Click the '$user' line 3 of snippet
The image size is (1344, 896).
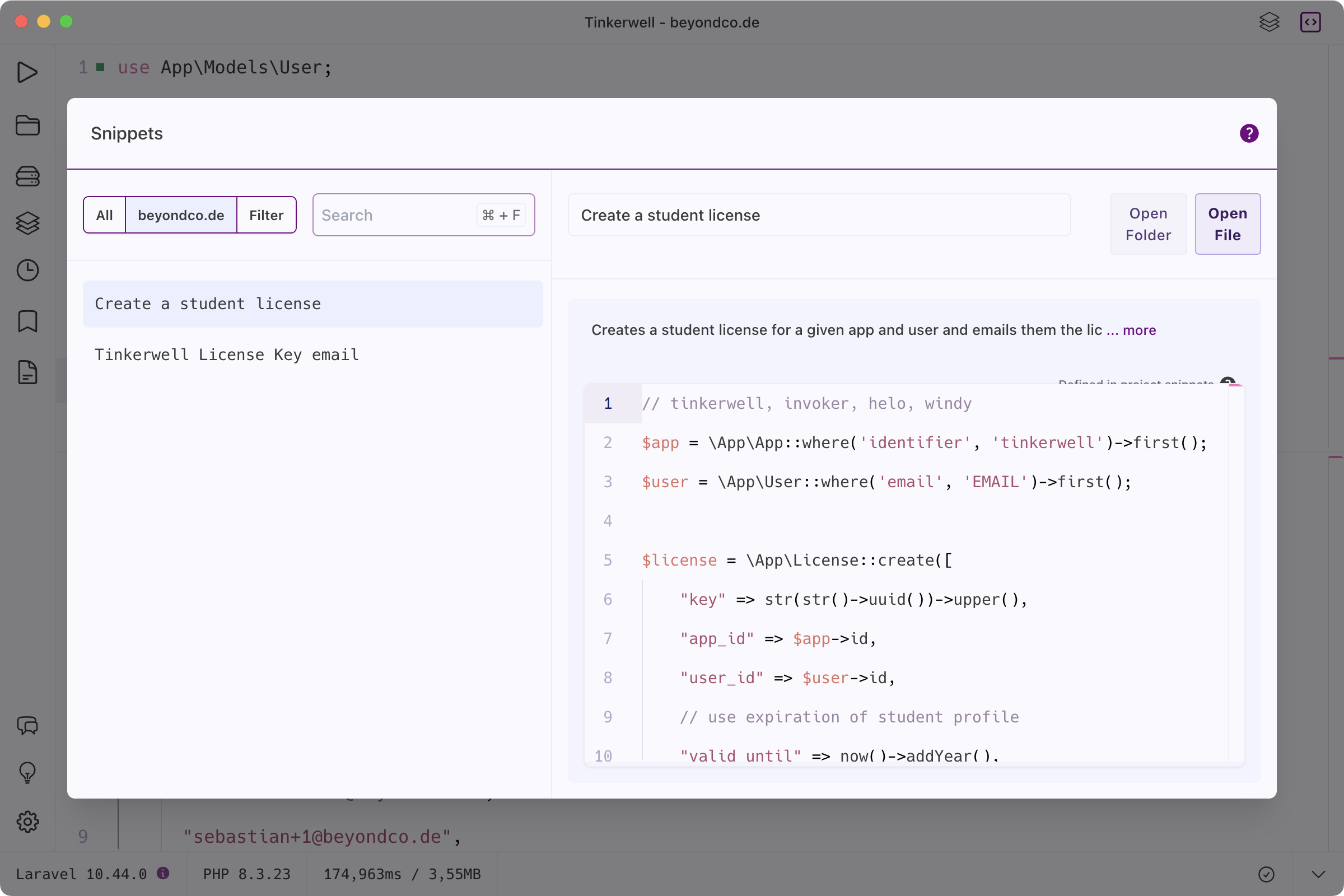[x=886, y=482]
